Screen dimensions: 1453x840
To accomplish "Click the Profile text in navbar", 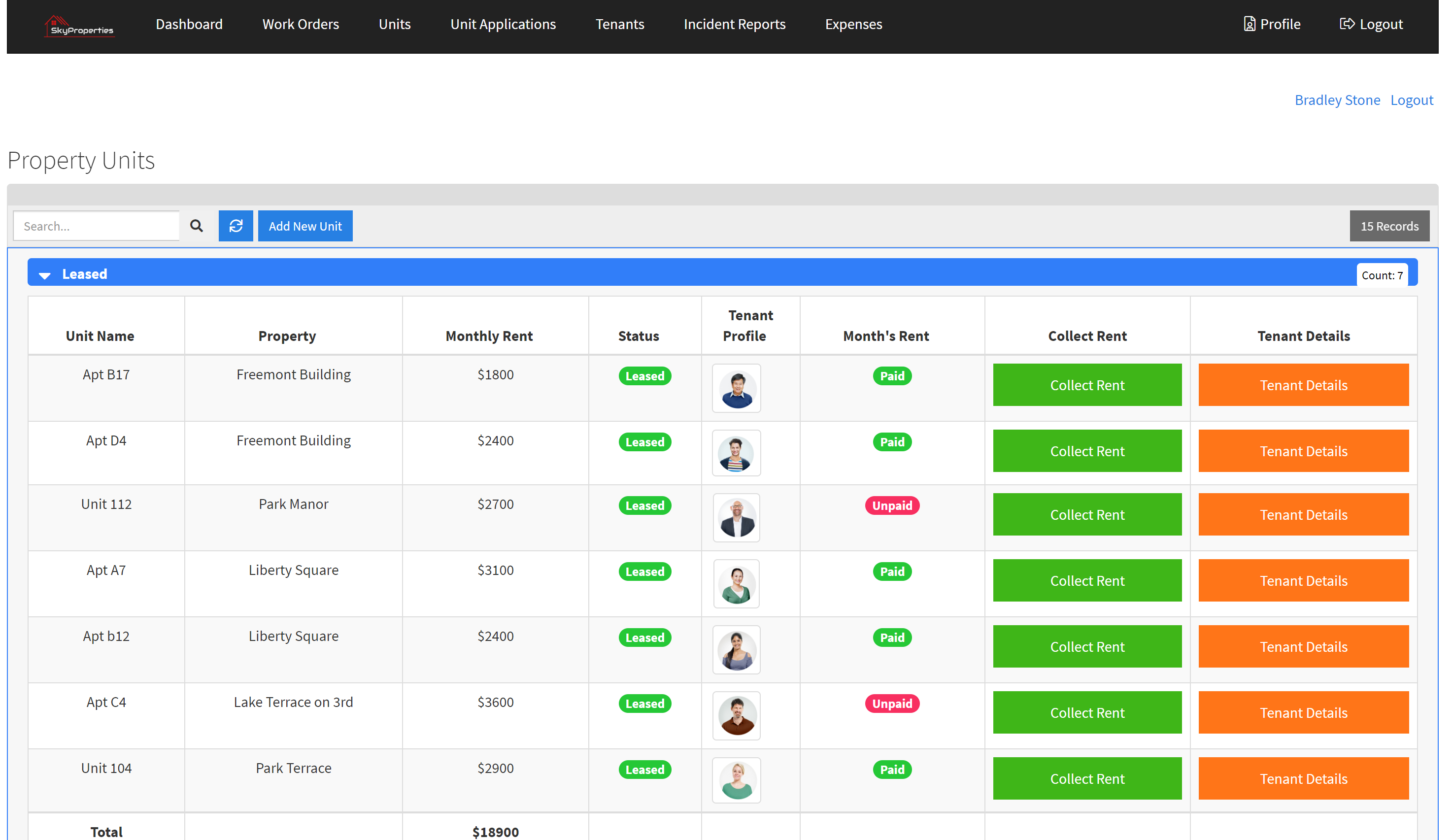I will tap(1280, 24).
